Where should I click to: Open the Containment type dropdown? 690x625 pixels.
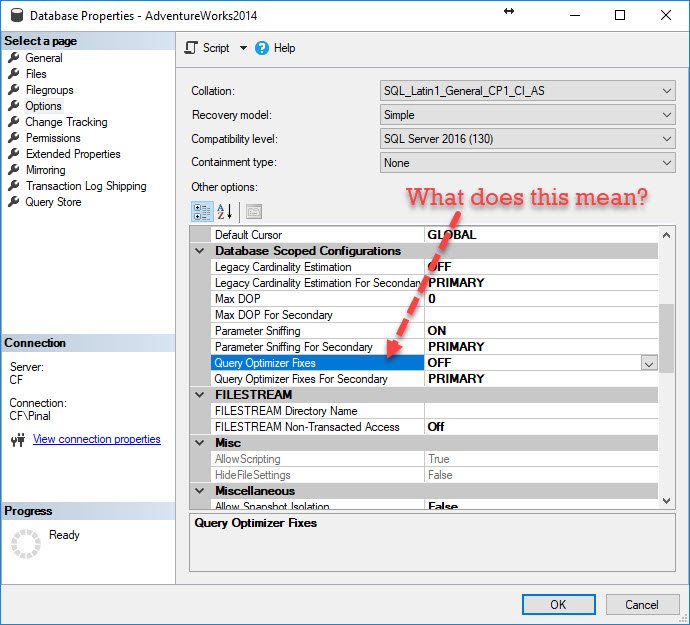(528, 163)
